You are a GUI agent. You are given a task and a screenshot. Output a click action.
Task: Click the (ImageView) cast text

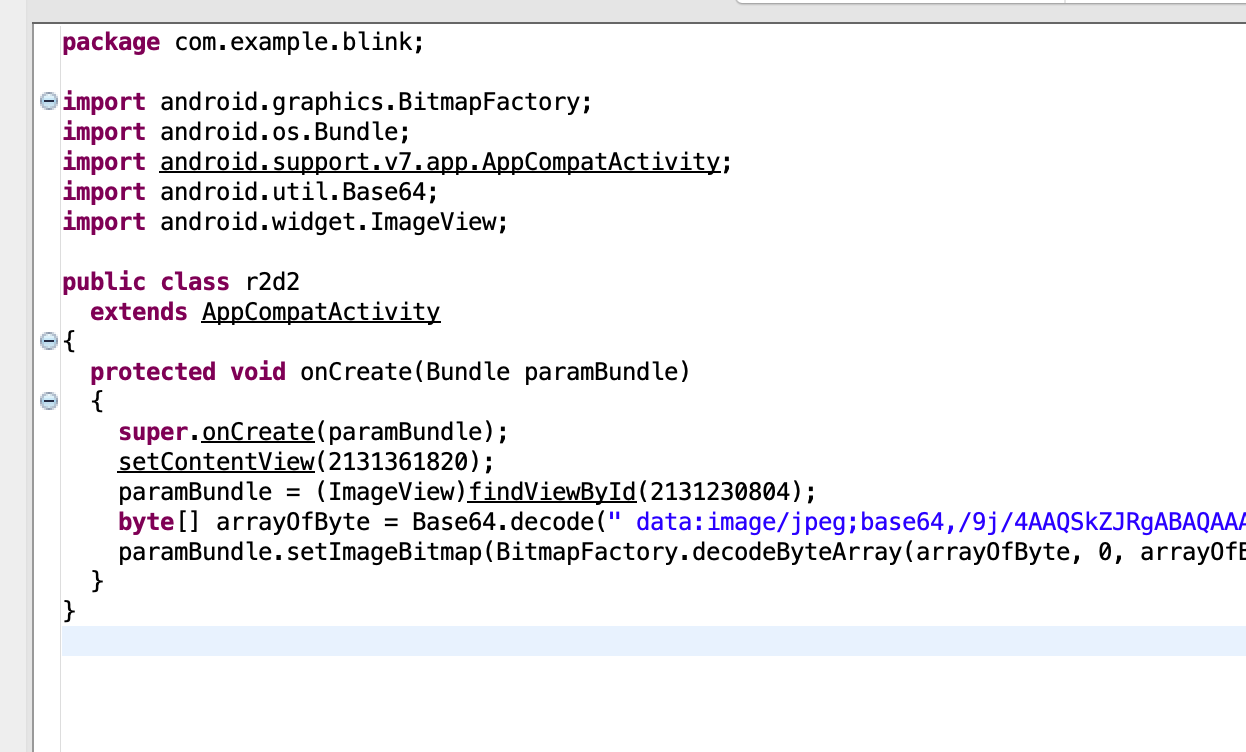tap(391, 492)
